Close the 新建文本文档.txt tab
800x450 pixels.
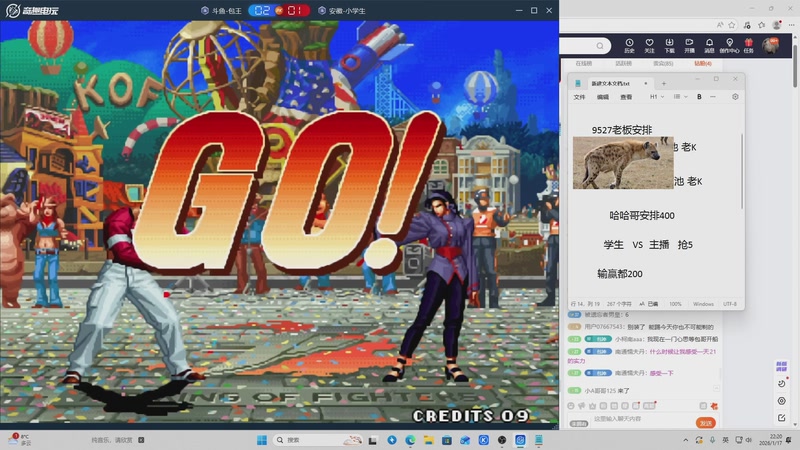point(645,83)
